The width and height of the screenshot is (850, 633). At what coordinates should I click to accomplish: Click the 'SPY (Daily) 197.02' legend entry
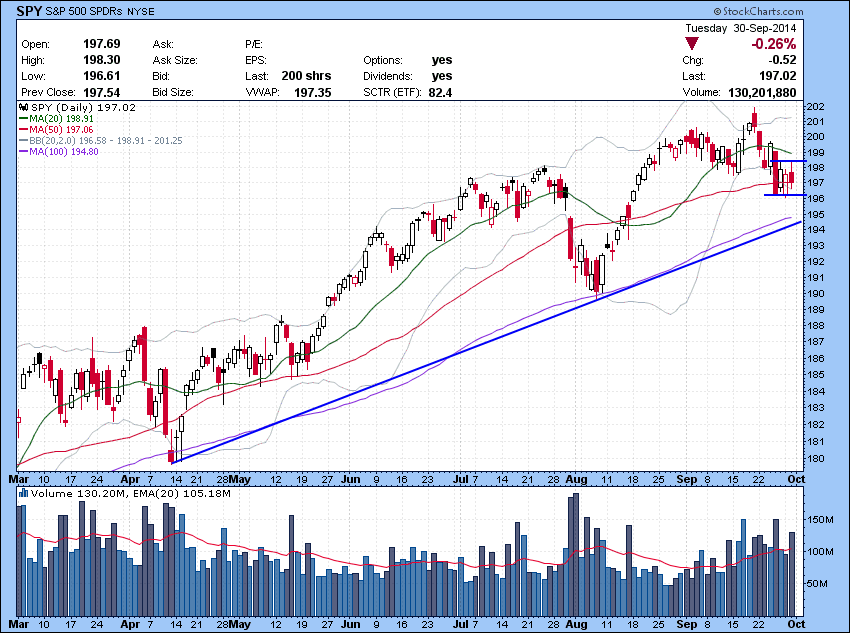tap(83, 107)
